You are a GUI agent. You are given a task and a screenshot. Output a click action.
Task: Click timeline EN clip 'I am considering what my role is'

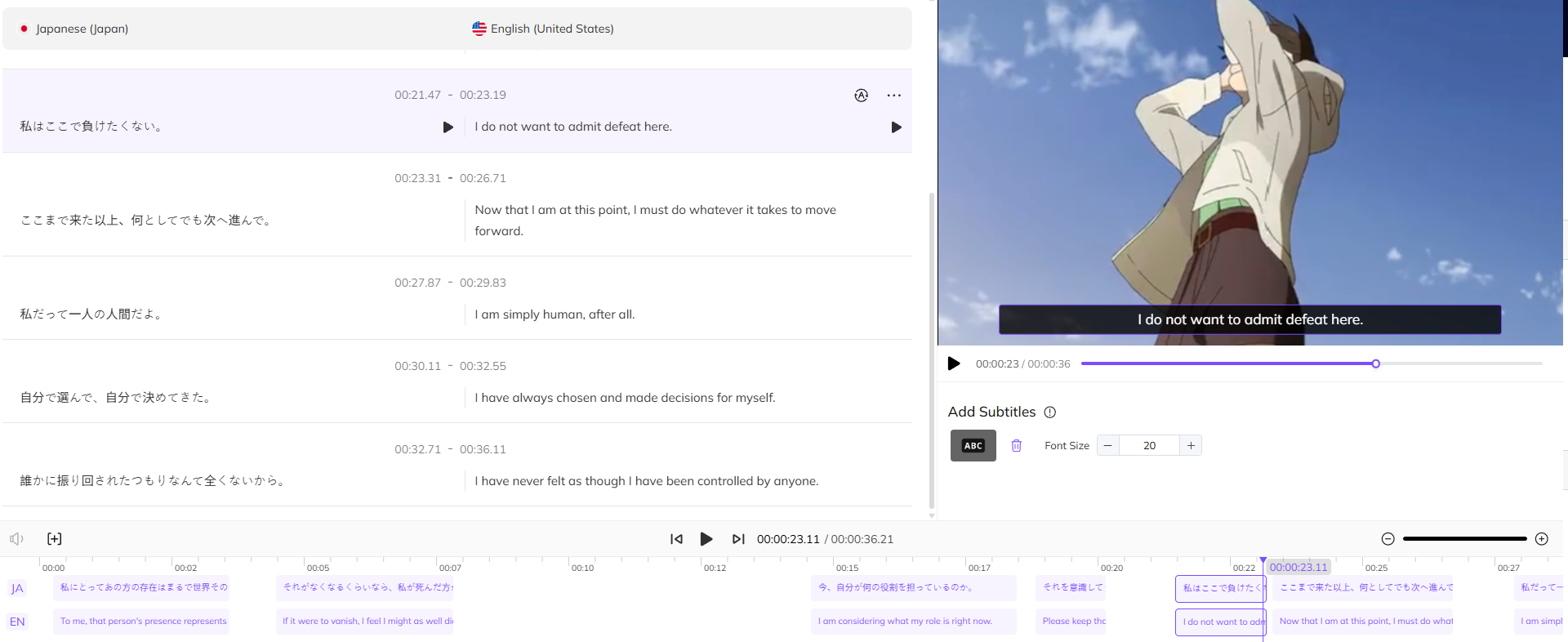[x=914, y=622]
